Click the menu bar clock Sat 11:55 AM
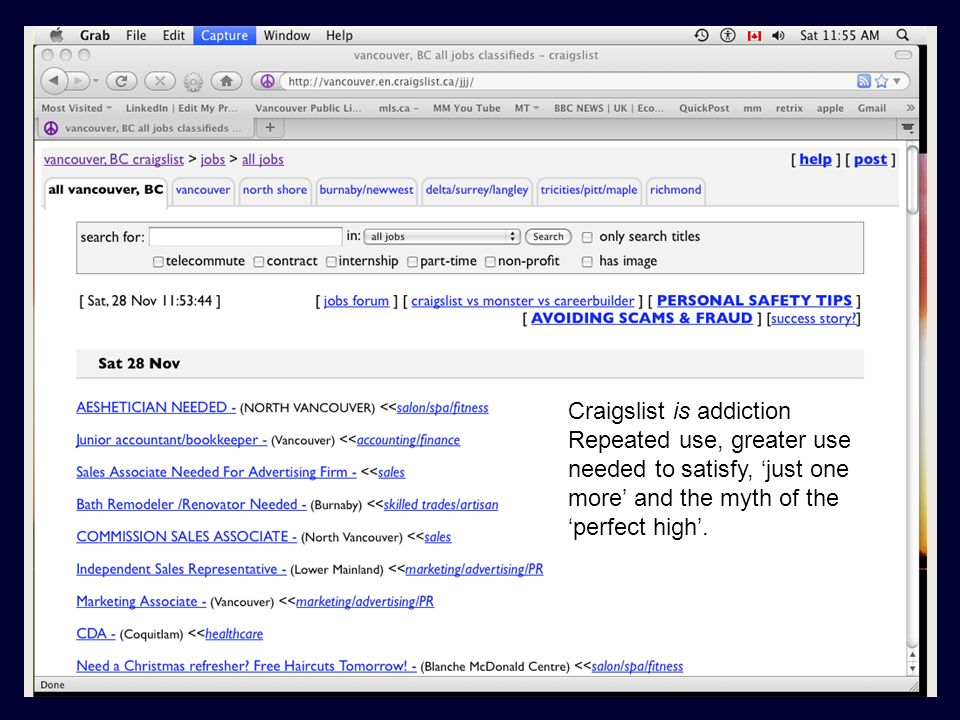The width and height of the screenshot is (960, 720). (839, 36)
